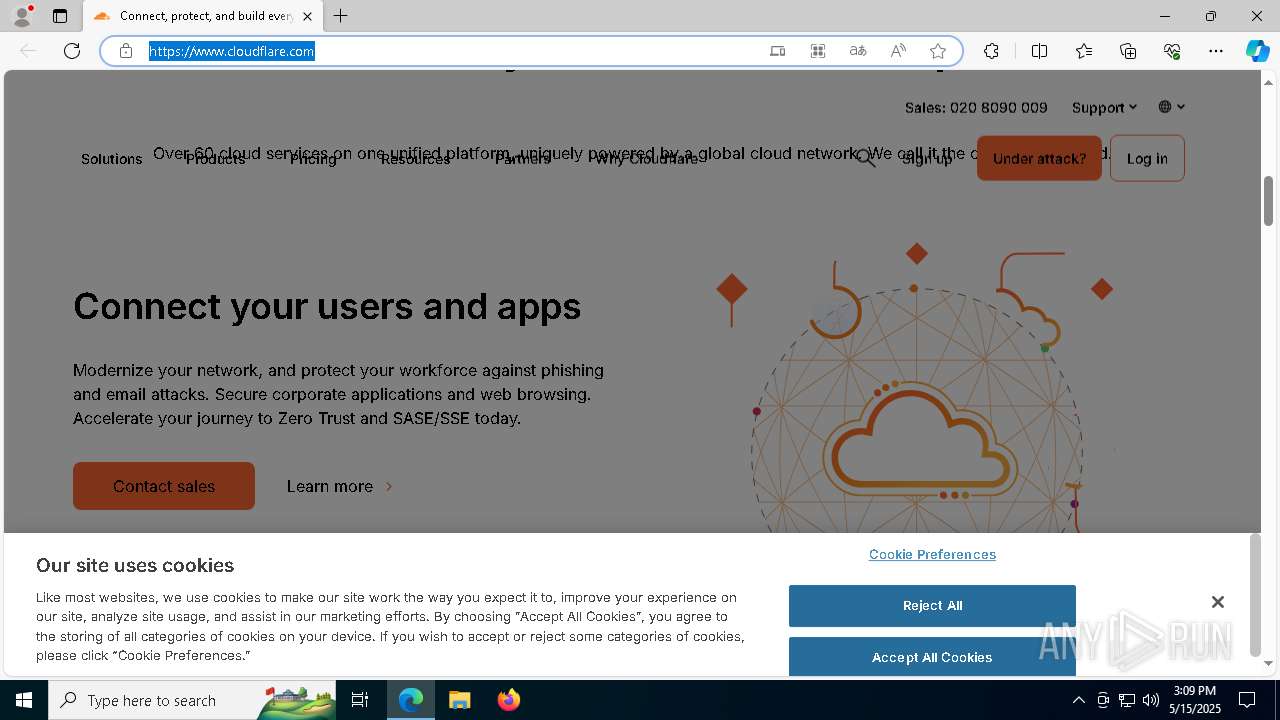This screenshot has height=720, width=1280.
Task: Open Settings and more menu
Action: [1216, 51]
